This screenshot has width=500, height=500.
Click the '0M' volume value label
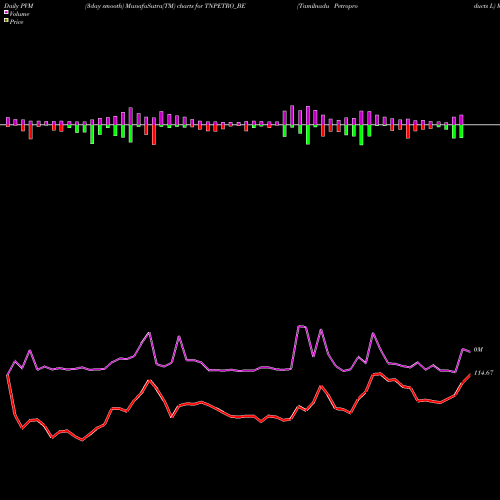tap(478, 350)
